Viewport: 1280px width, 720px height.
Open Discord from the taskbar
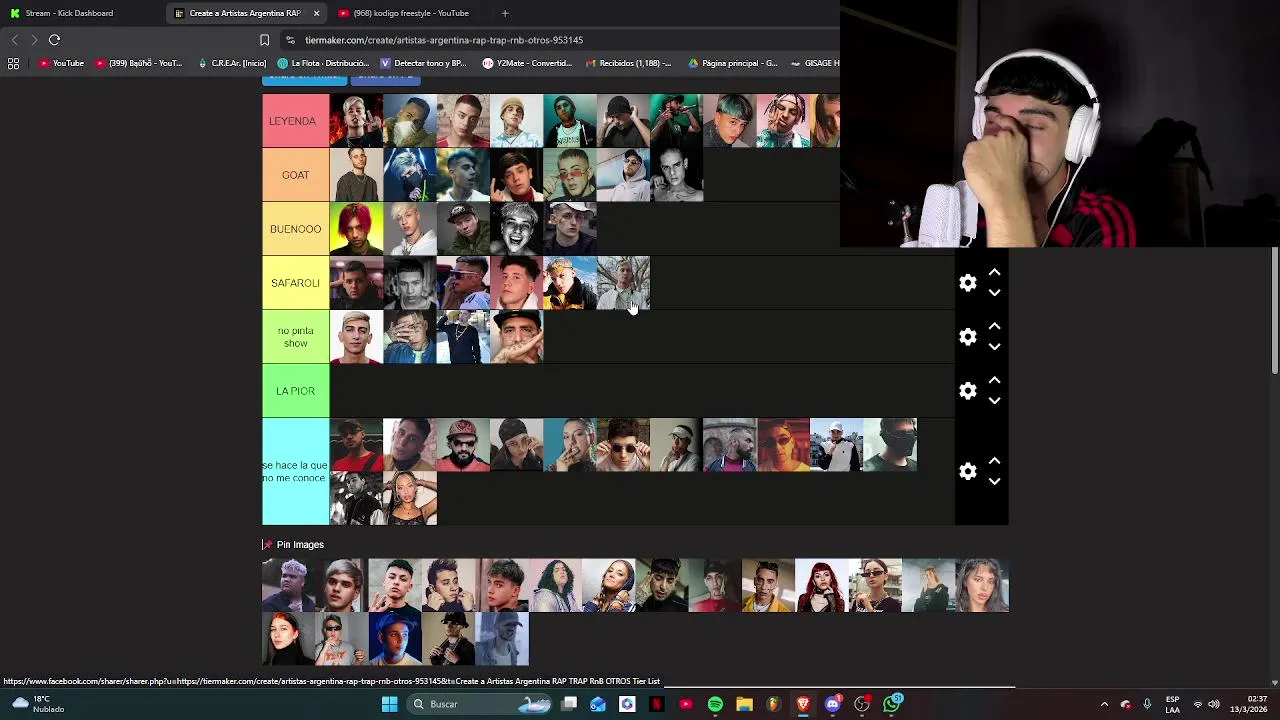point(832,704)
